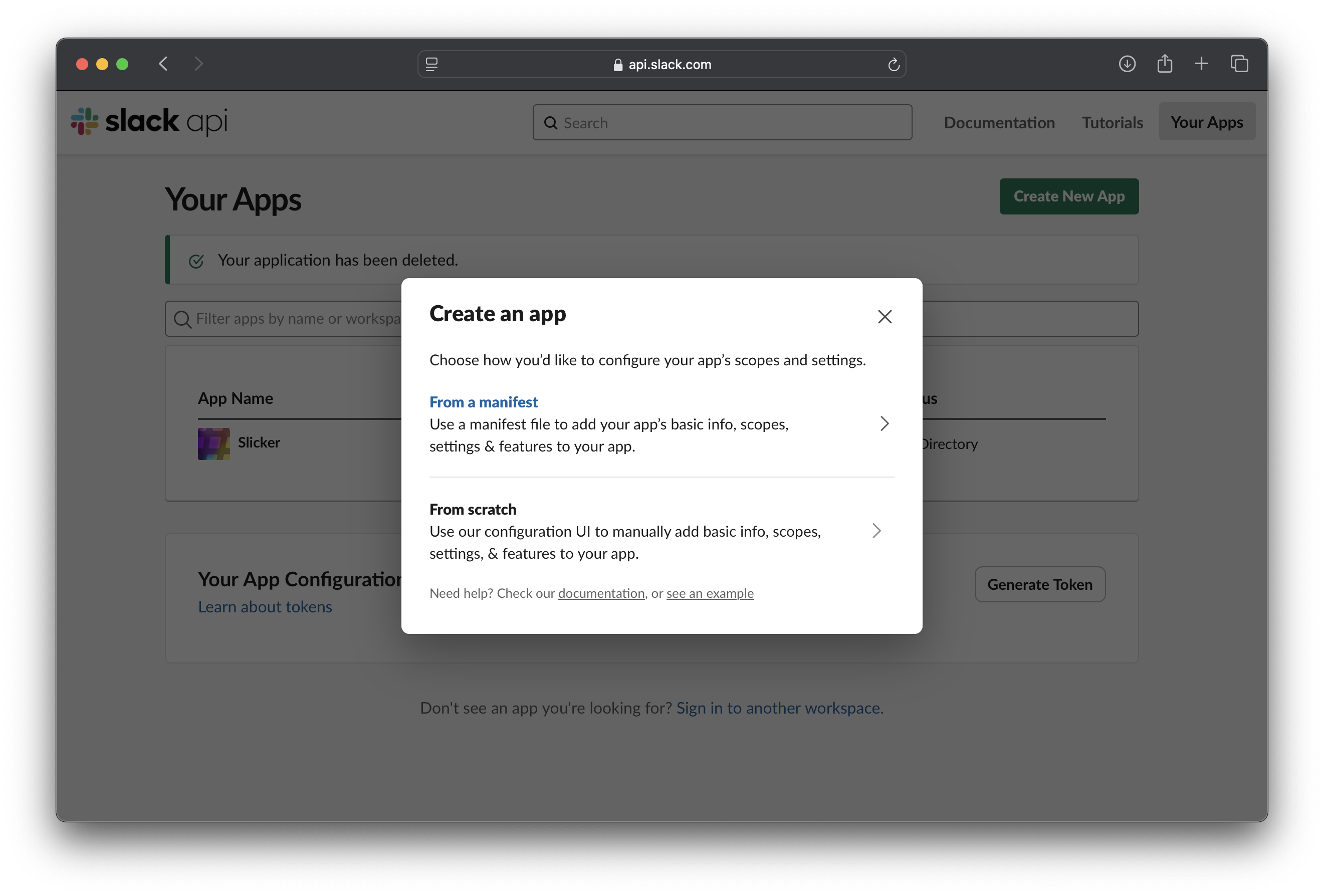Click the page format icon in the address bar
The image size is (1324, 896).
432,64
